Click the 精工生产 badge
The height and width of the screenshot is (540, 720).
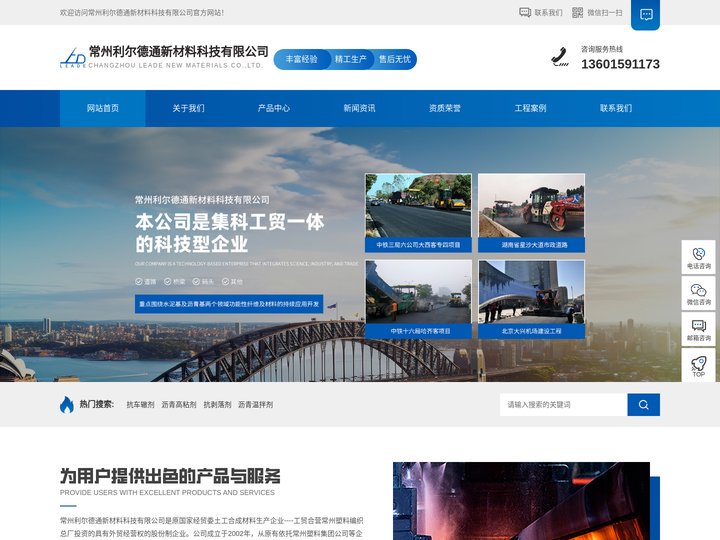coord(350,59)
